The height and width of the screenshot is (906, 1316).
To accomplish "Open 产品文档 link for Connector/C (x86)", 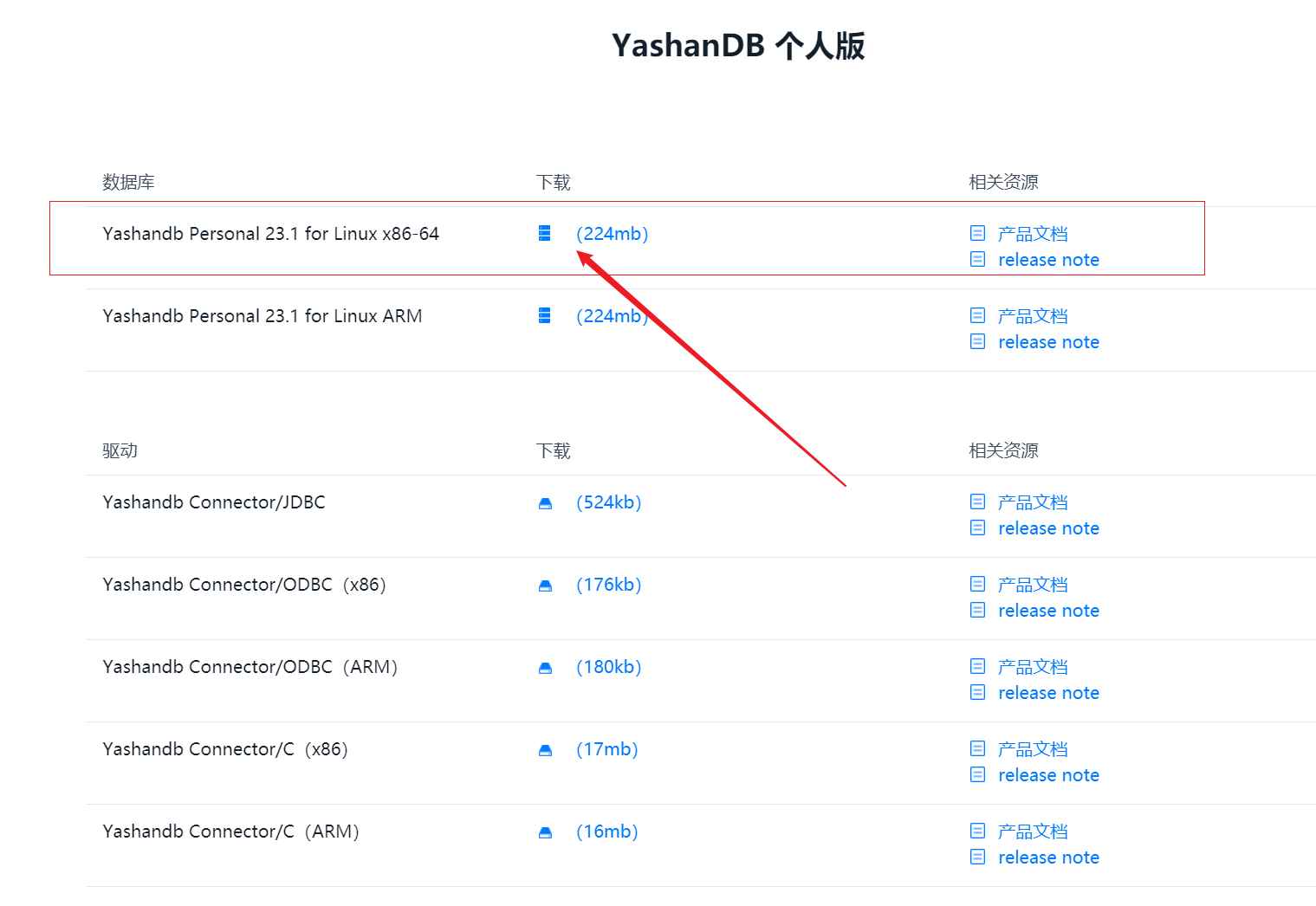I will 1033,749.
